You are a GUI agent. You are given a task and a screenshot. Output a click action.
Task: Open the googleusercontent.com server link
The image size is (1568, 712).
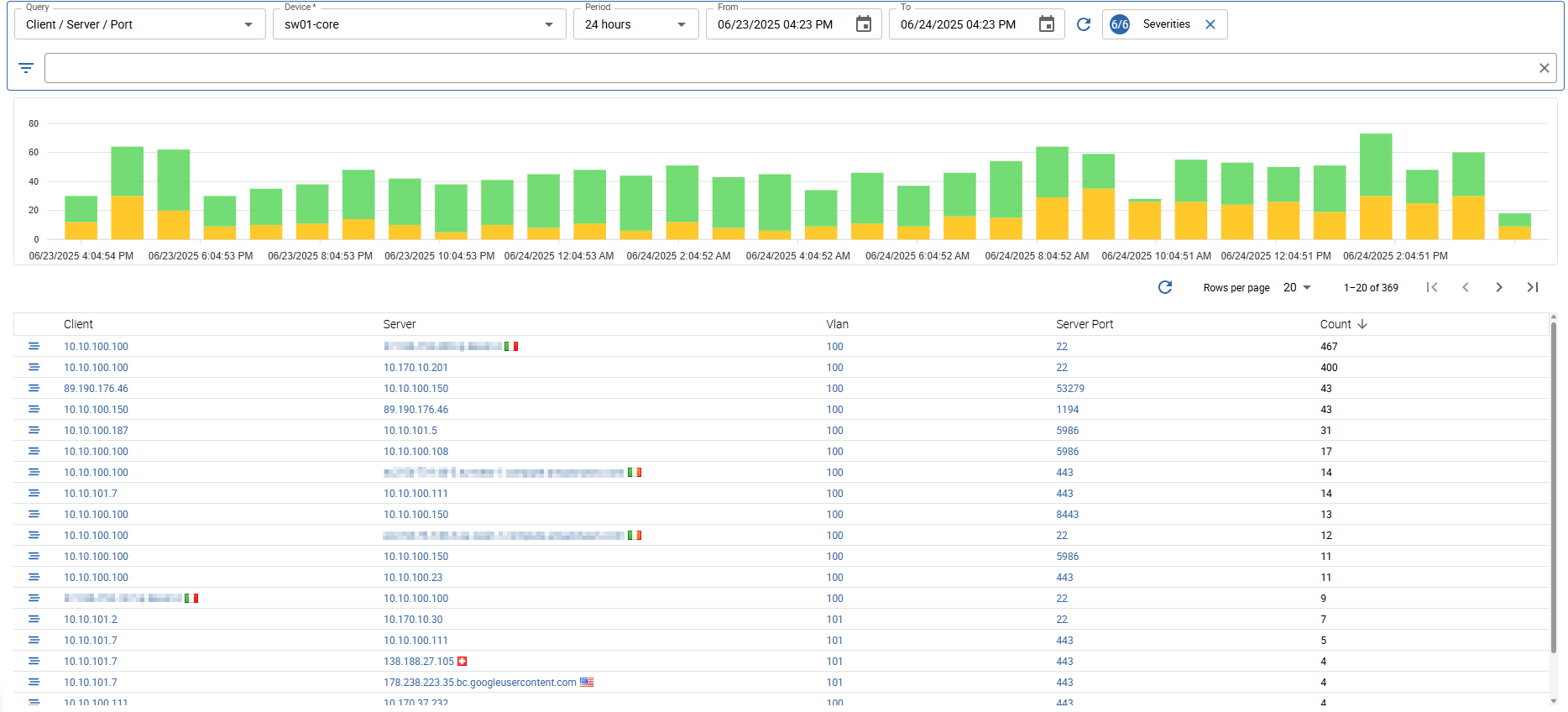480,682
